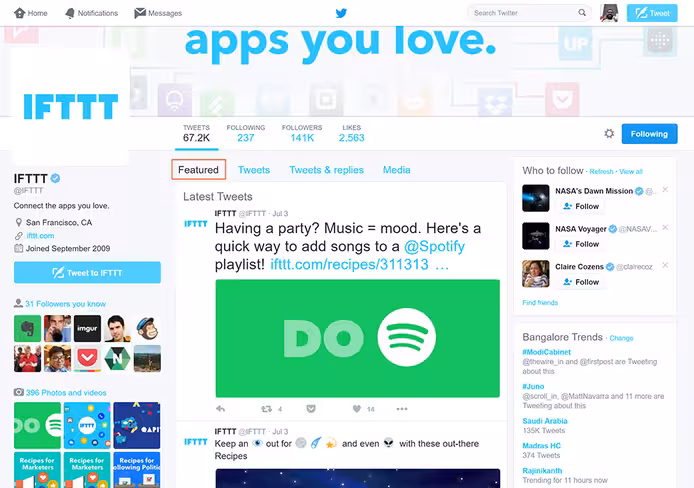
Task: View the 141K Followers list
Action: pos(302,133)
